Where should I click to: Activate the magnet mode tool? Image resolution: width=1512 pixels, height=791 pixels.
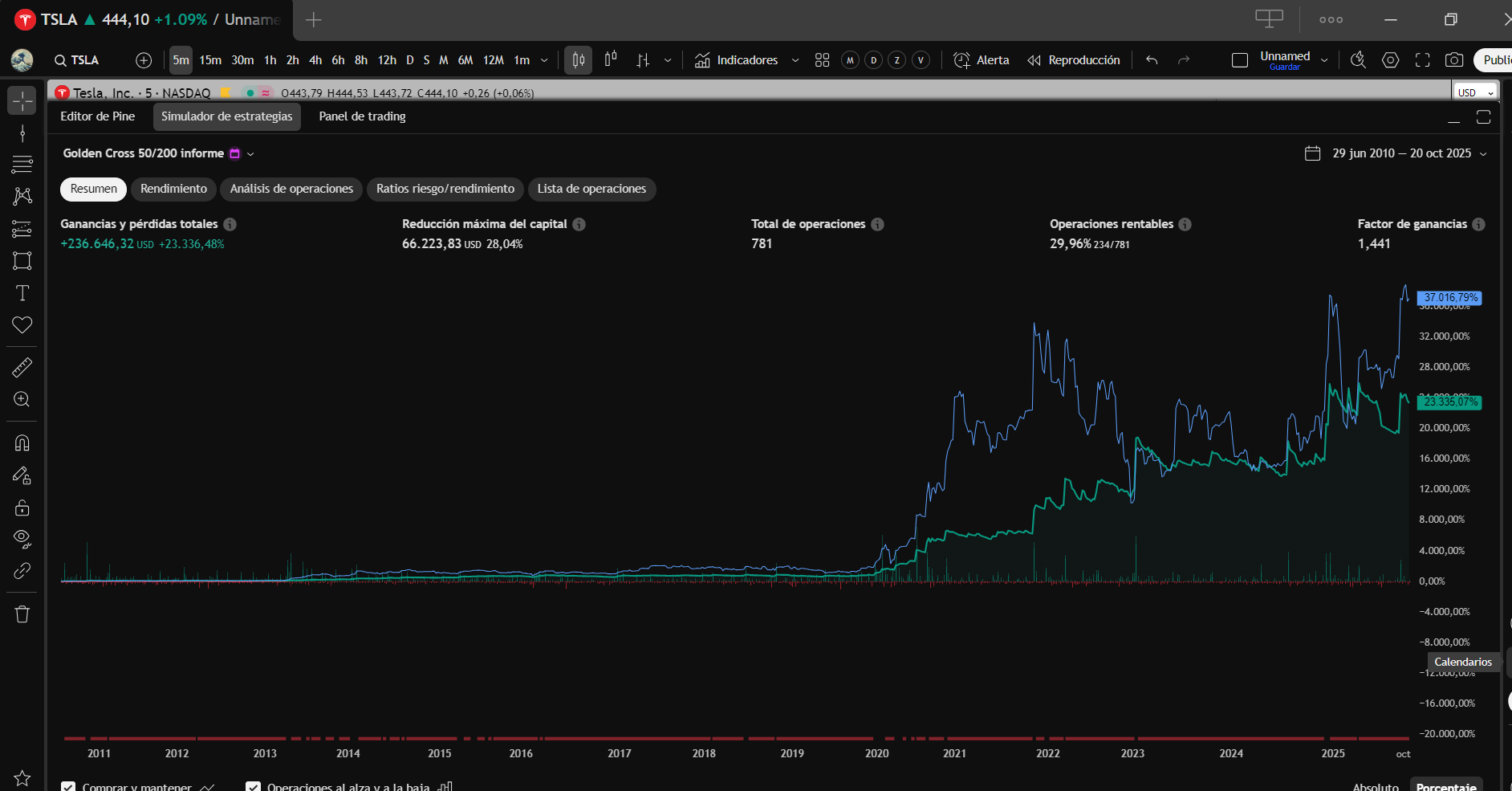pyautogui.click(x=22, y=443)
